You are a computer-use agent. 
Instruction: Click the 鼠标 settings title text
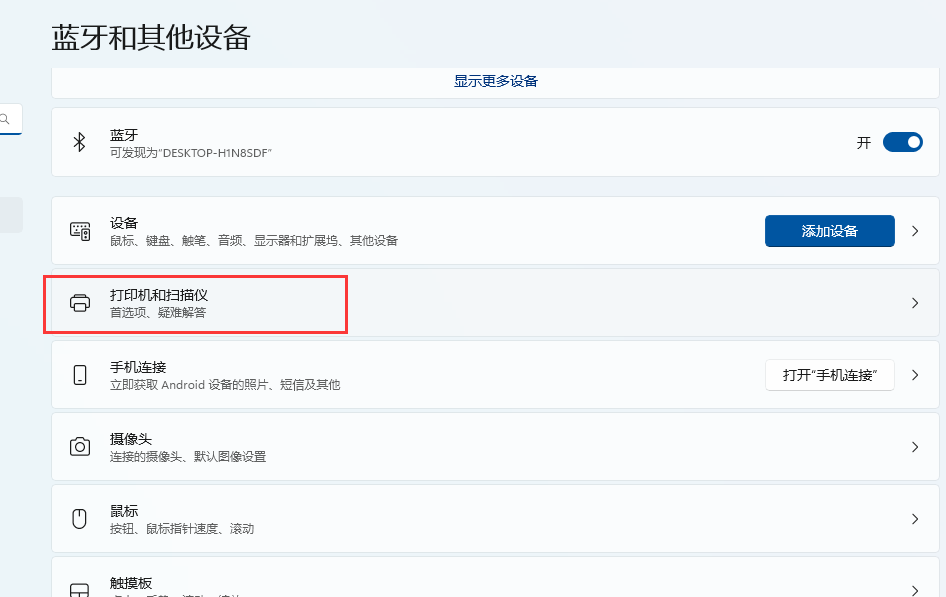(x=124, y=511)
